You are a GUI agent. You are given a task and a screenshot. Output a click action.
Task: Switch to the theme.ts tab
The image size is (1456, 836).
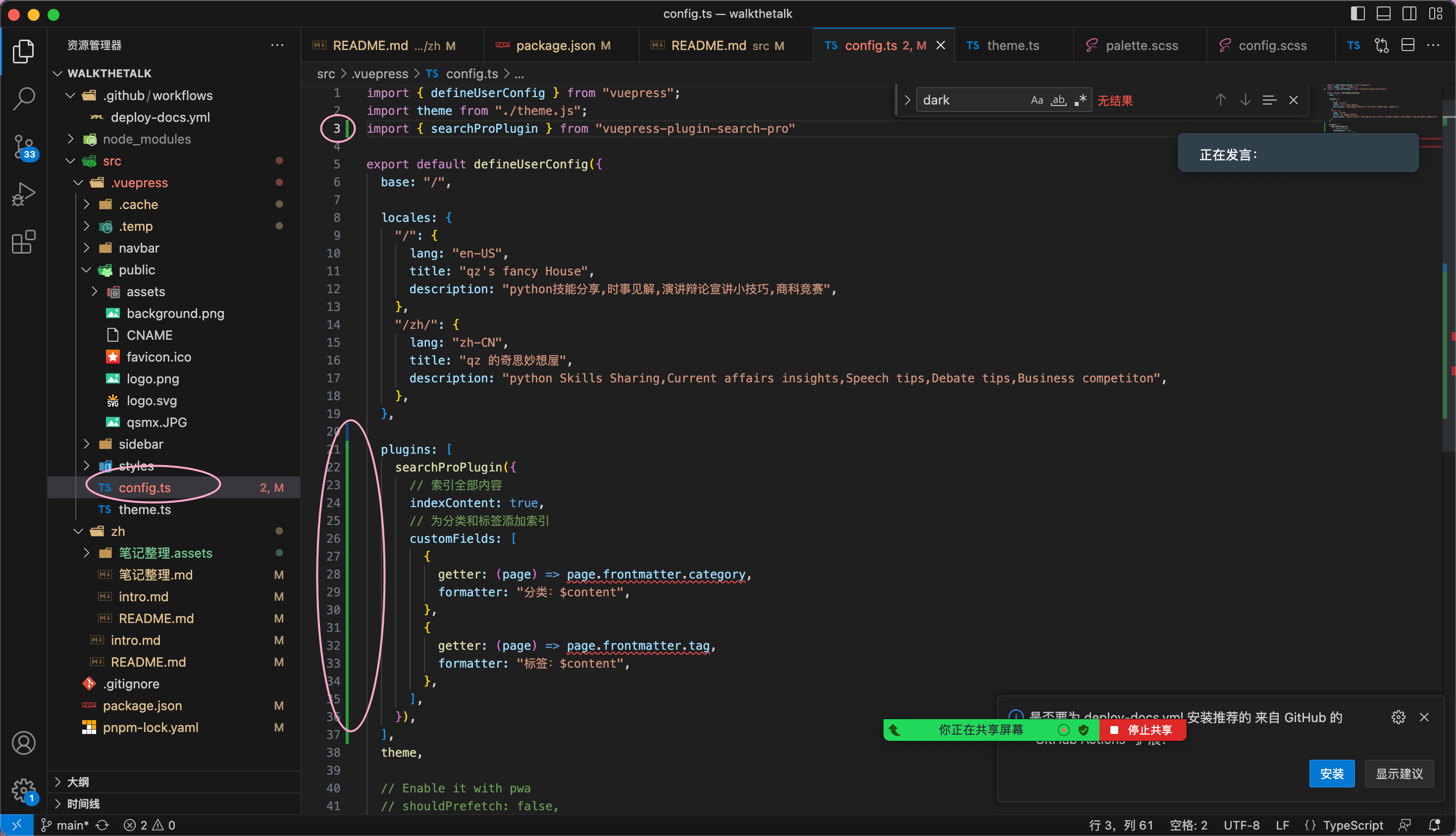(x=1013, y=46)
